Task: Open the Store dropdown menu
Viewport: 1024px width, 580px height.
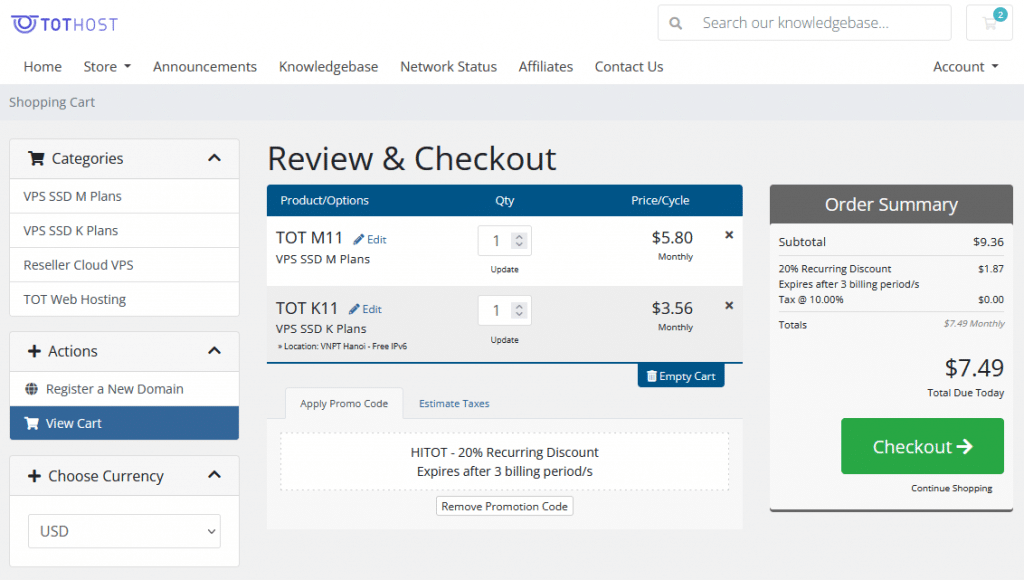Action: coord(107,67)
